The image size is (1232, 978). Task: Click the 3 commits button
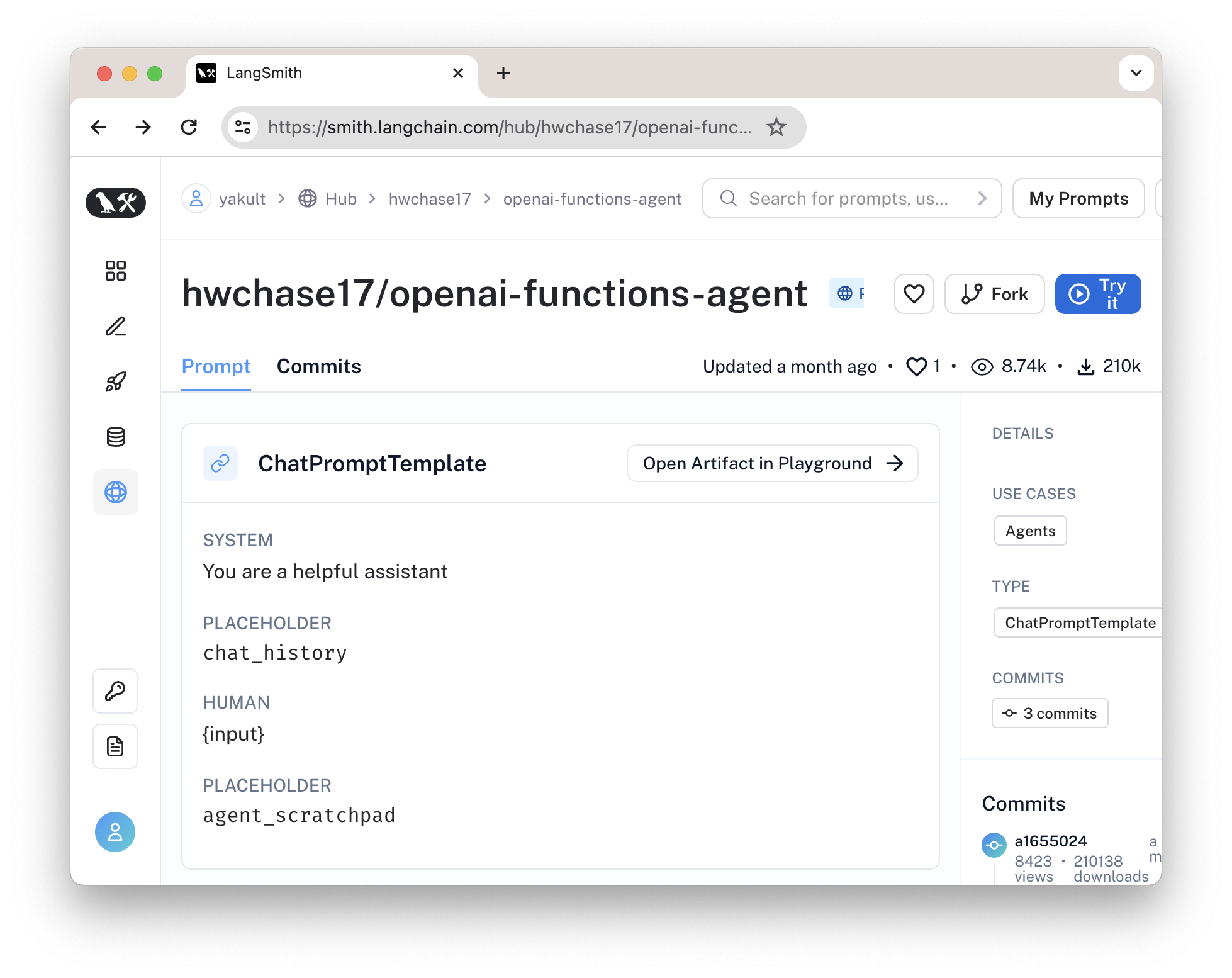pyautogui.click(x=1050, y=713)
